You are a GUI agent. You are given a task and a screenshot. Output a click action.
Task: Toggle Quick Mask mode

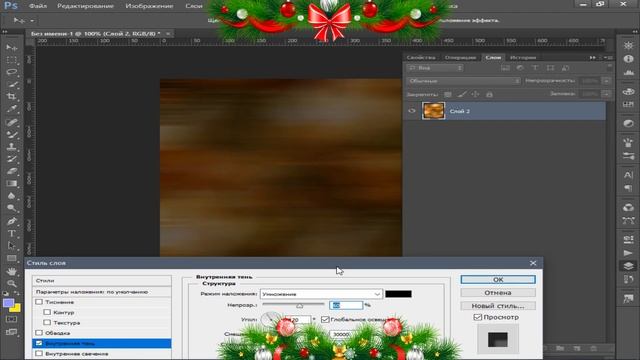click(11, 319)
